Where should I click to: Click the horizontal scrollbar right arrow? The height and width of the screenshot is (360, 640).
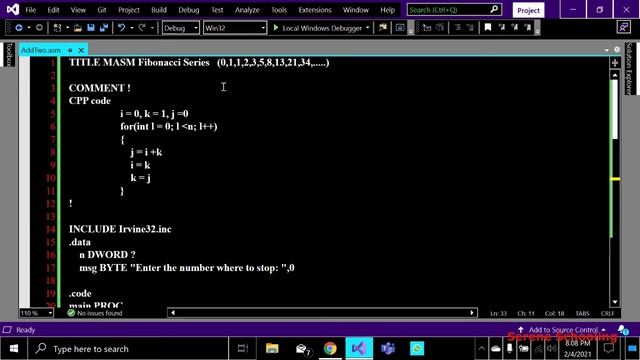click(x=472, y=313)
